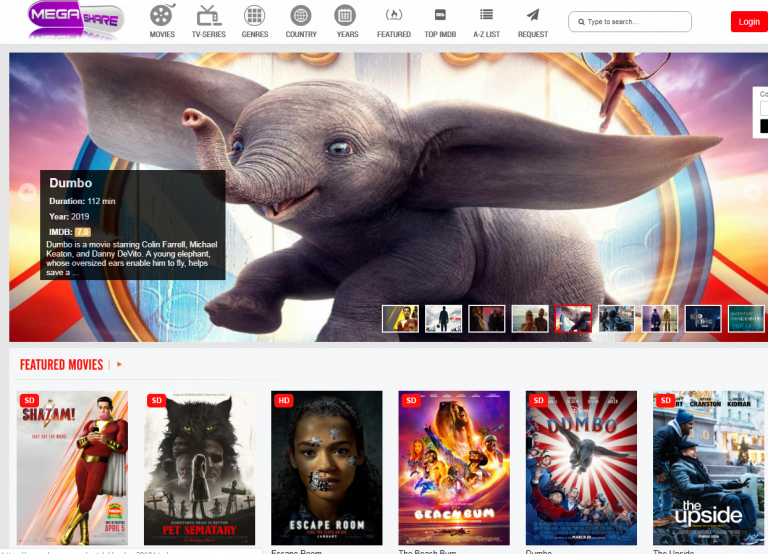Go to previous slide in carousel
Image resolution: width=768 pixels, height=554 pixels.
(x=27, y=192)
